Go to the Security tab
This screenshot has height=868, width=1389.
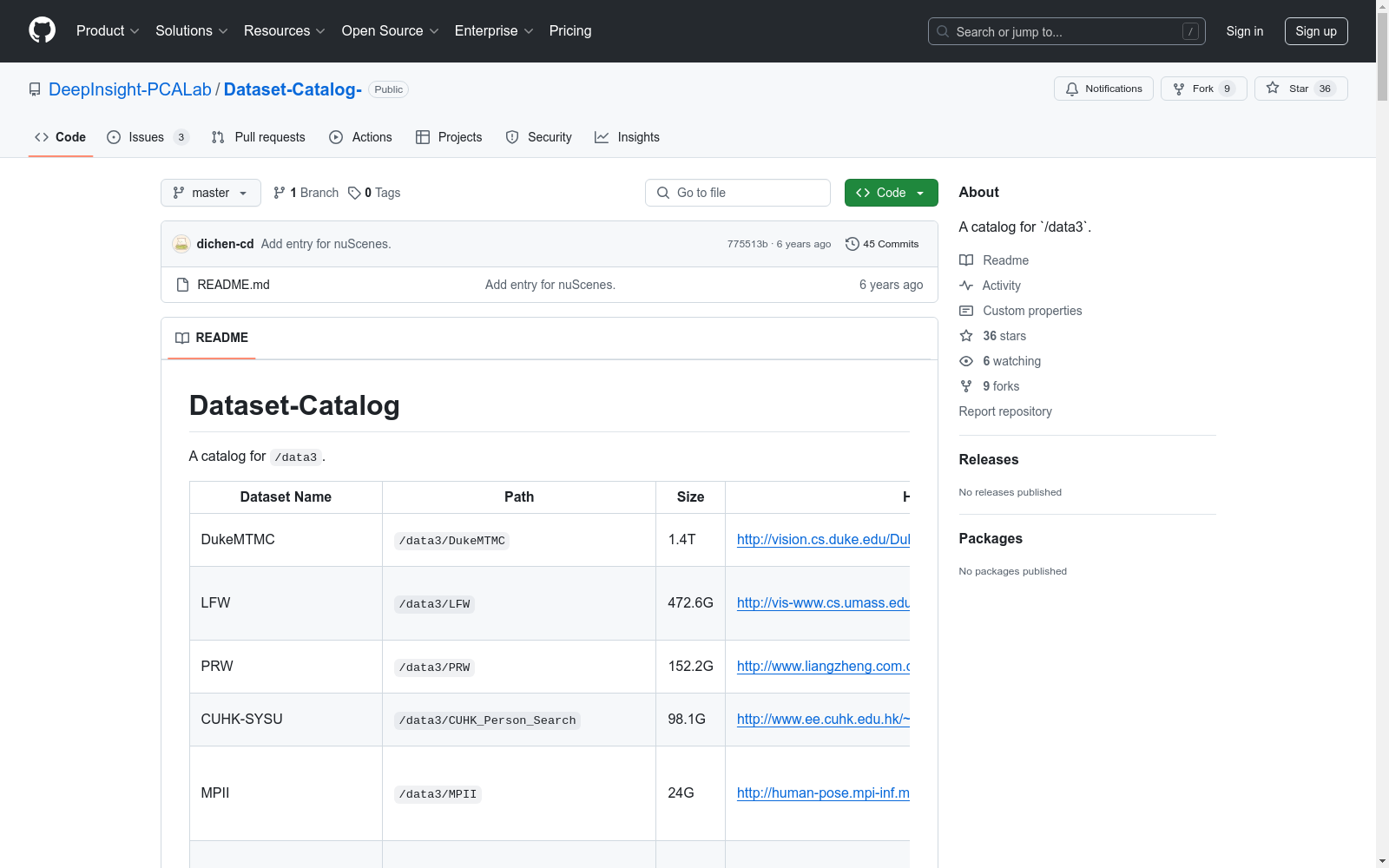click(x=539, y=137)
